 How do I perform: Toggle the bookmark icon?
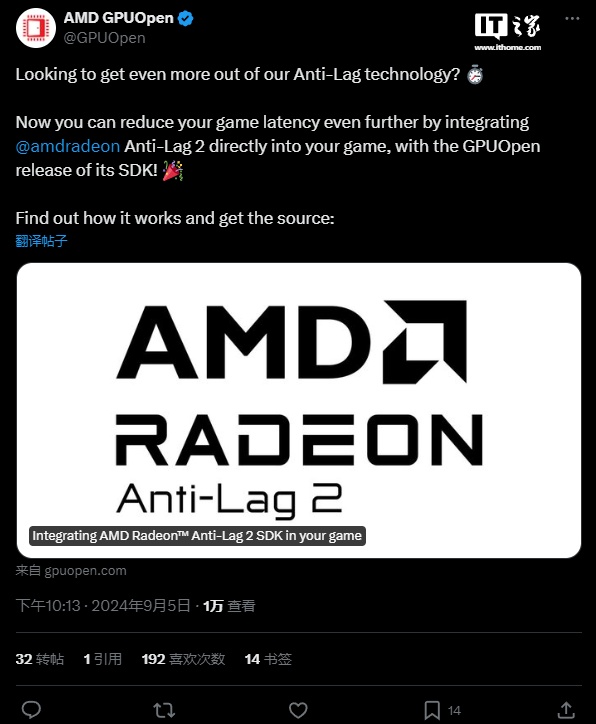[432, 710]
